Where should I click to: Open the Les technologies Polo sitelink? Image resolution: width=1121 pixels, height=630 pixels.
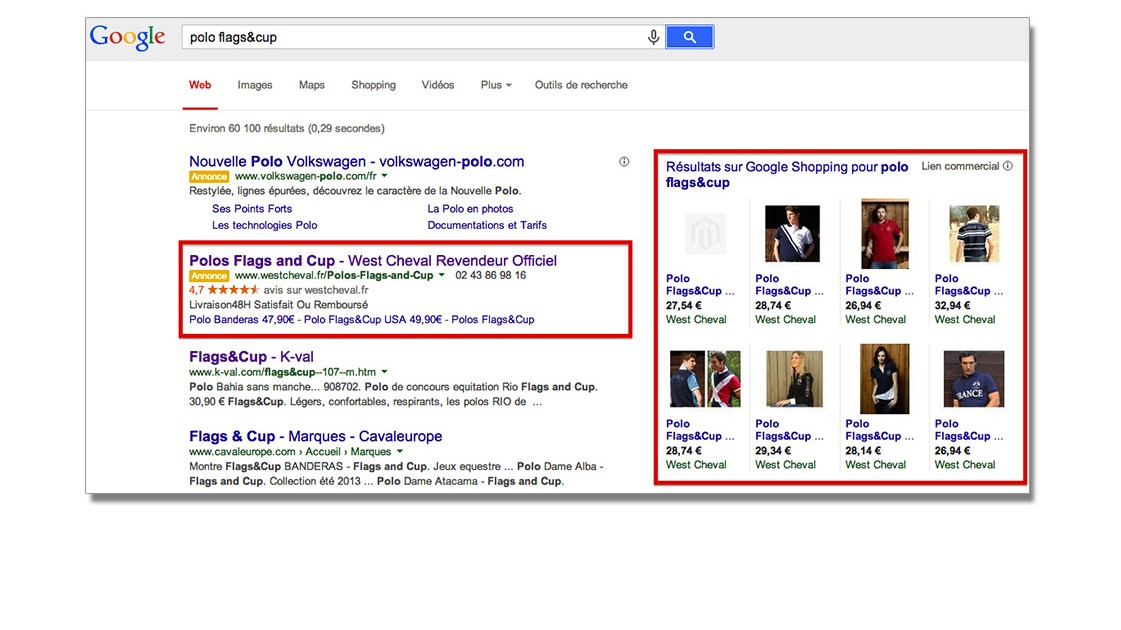[265, 225]
